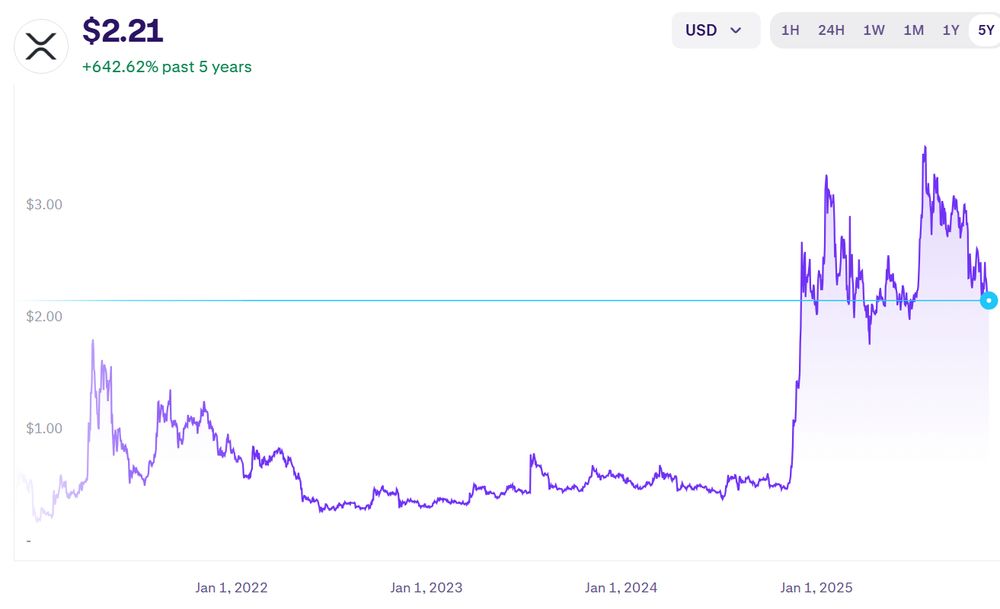Click the XRP coin logo icon
Screen dimensions: 1000x609
[x=41, y=46]
